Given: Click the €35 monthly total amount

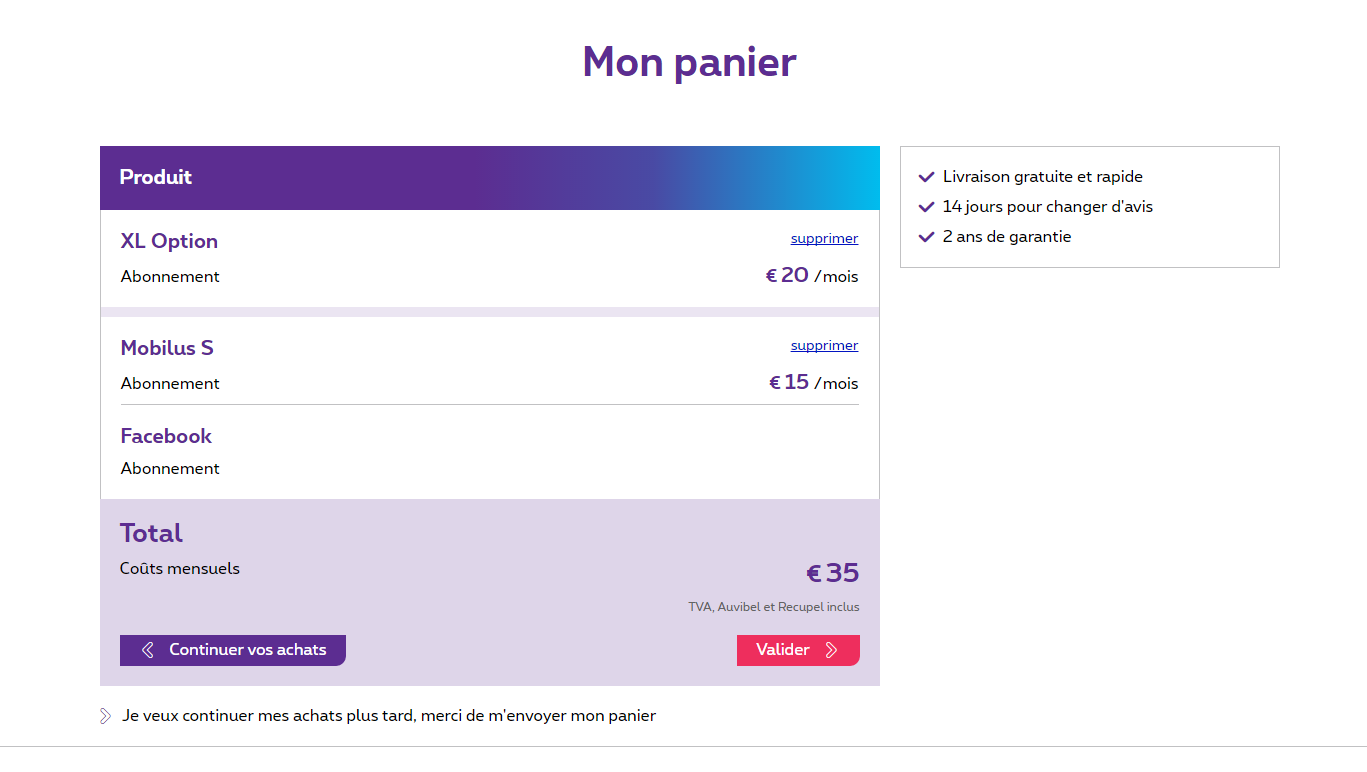Looking at the screenshot, I should click(x=832, y=573).
